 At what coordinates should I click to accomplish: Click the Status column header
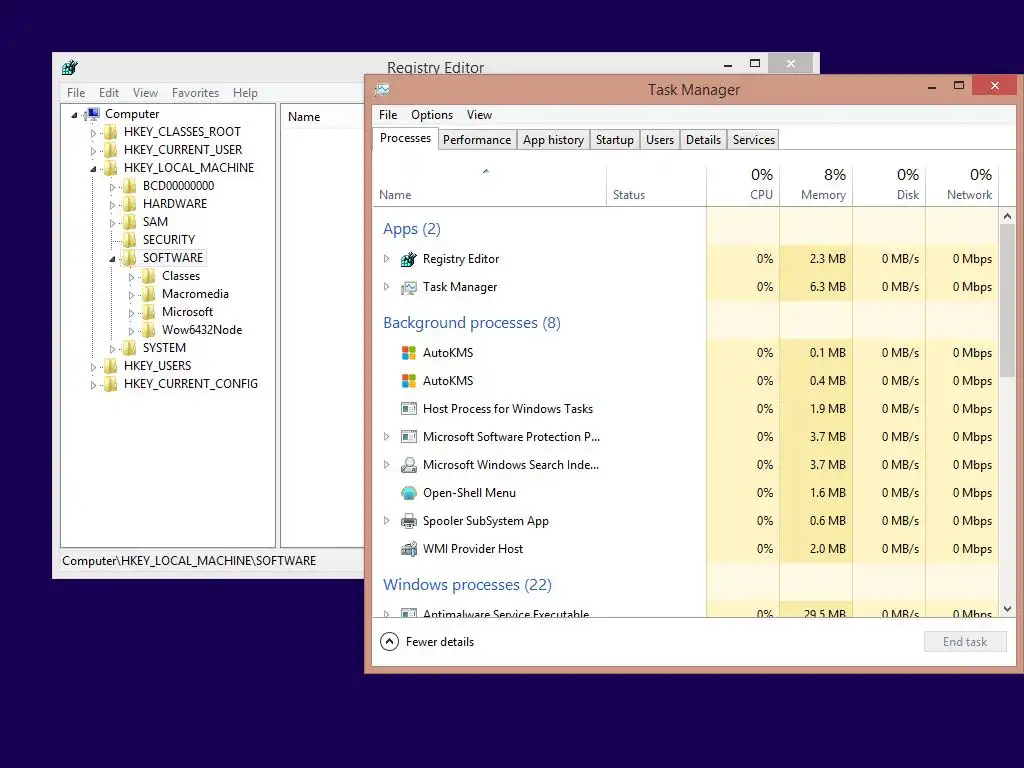point(656,185)
